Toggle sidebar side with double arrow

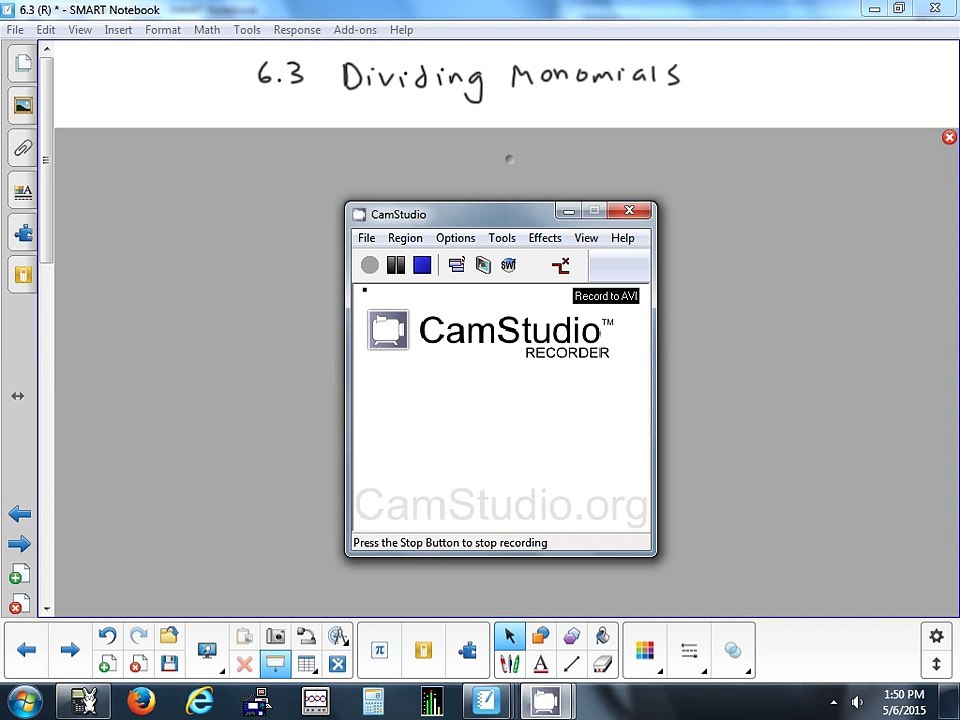coord(18,396)
